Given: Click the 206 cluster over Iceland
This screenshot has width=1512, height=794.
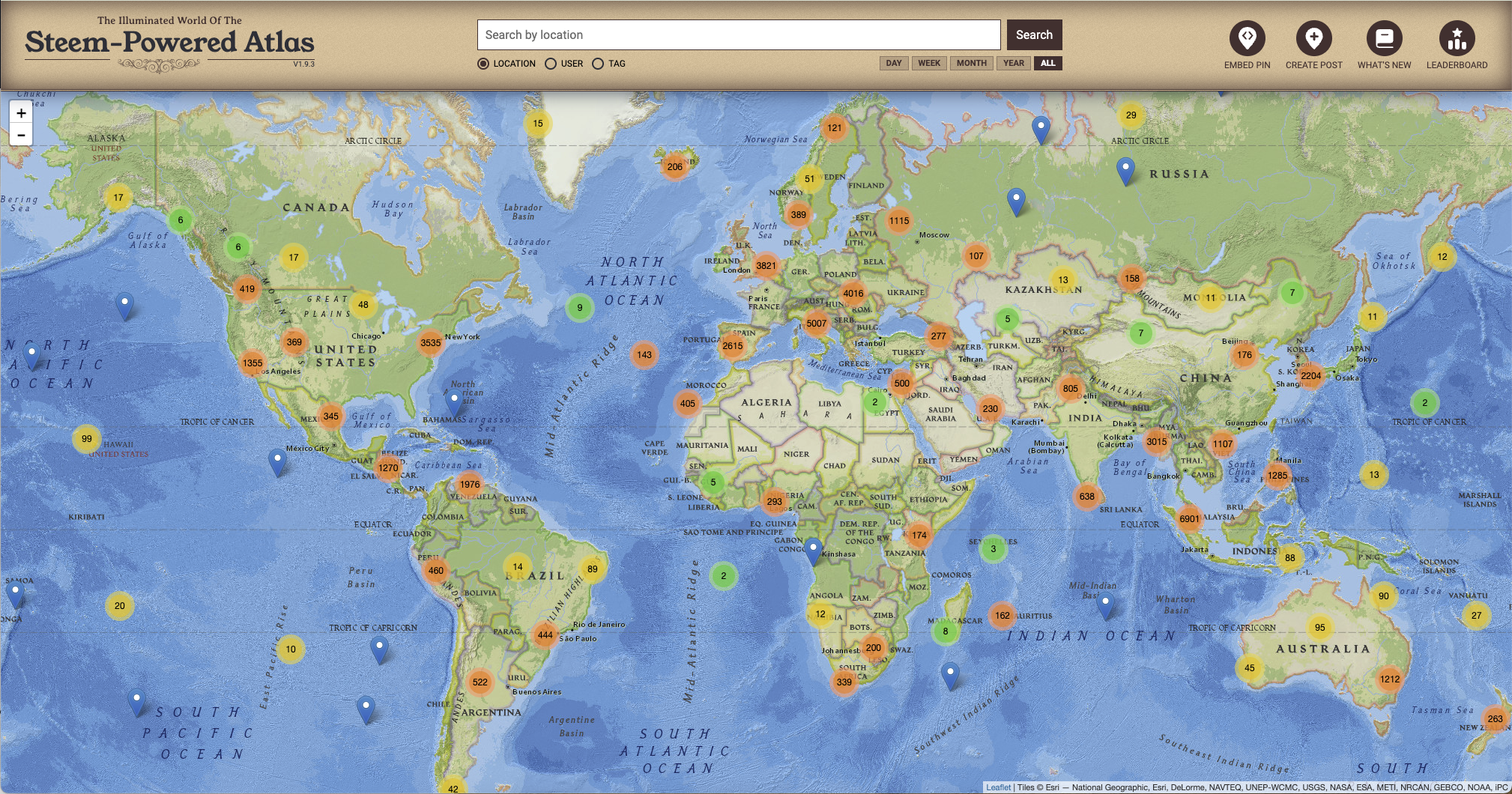Looking at the screenshot, I should point(675,166).
